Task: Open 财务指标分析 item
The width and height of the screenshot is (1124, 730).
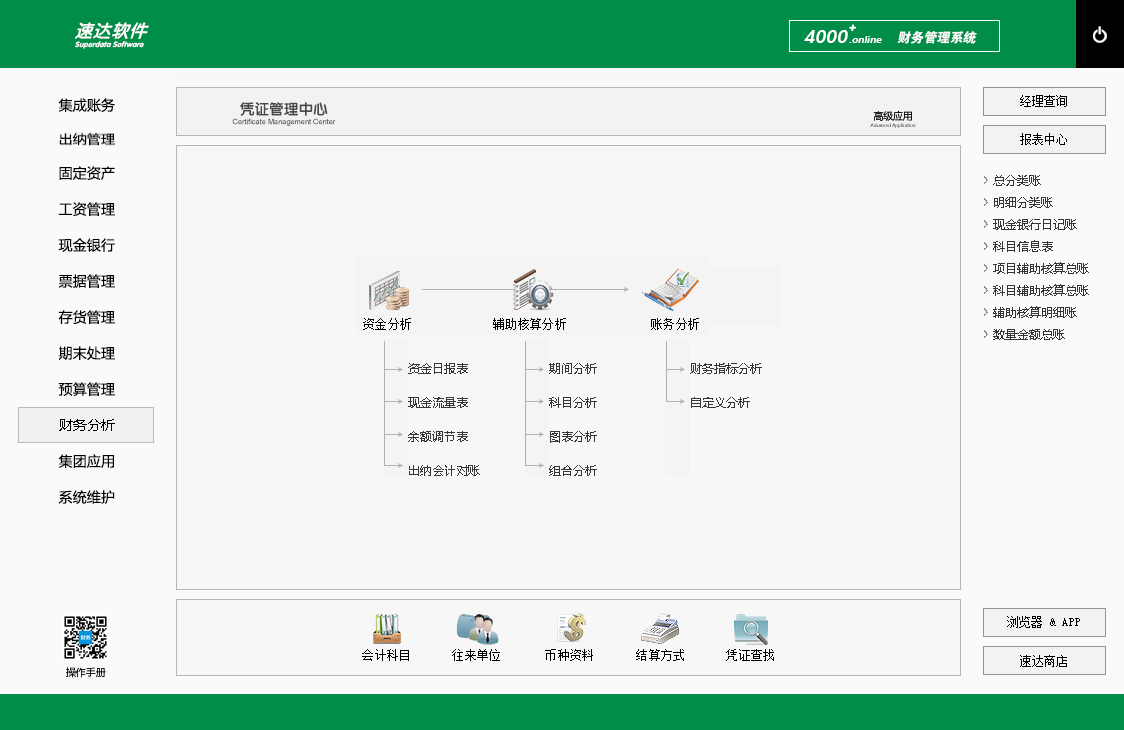Action: pyautogui.click(x=725, y=369)
